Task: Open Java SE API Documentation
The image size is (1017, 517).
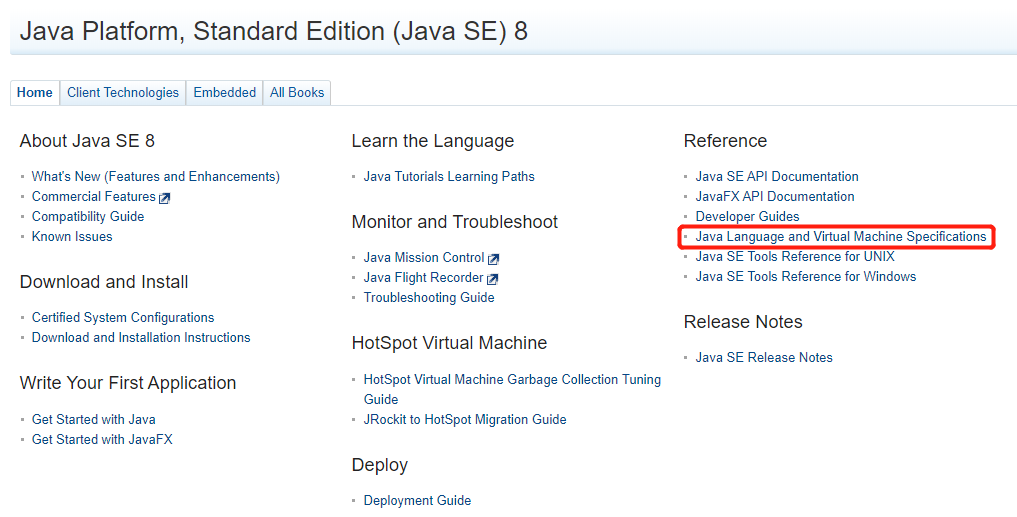Action: (777, 176)
